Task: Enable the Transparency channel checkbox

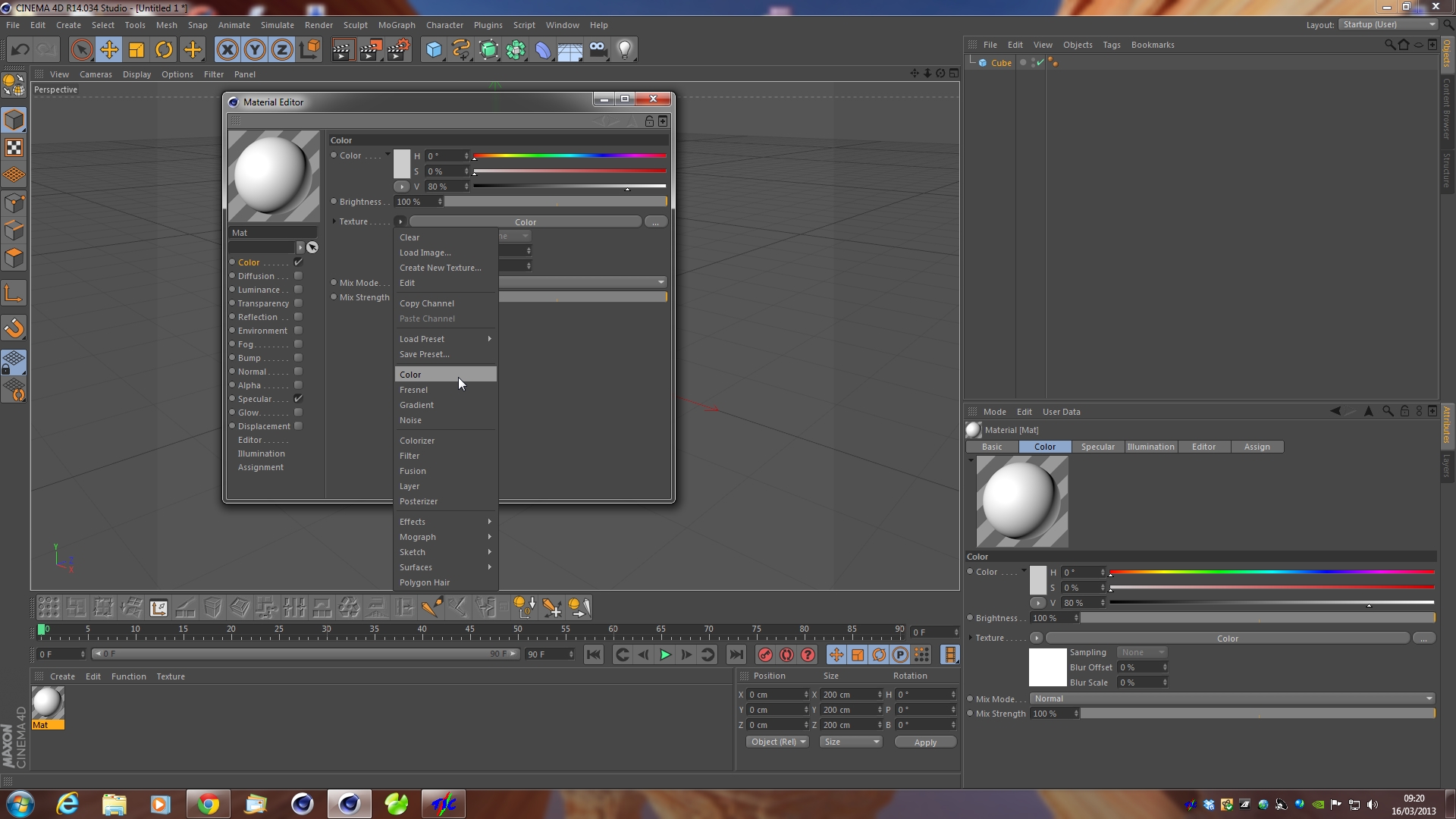Action: pyautogui.click(x=298, y=303)
